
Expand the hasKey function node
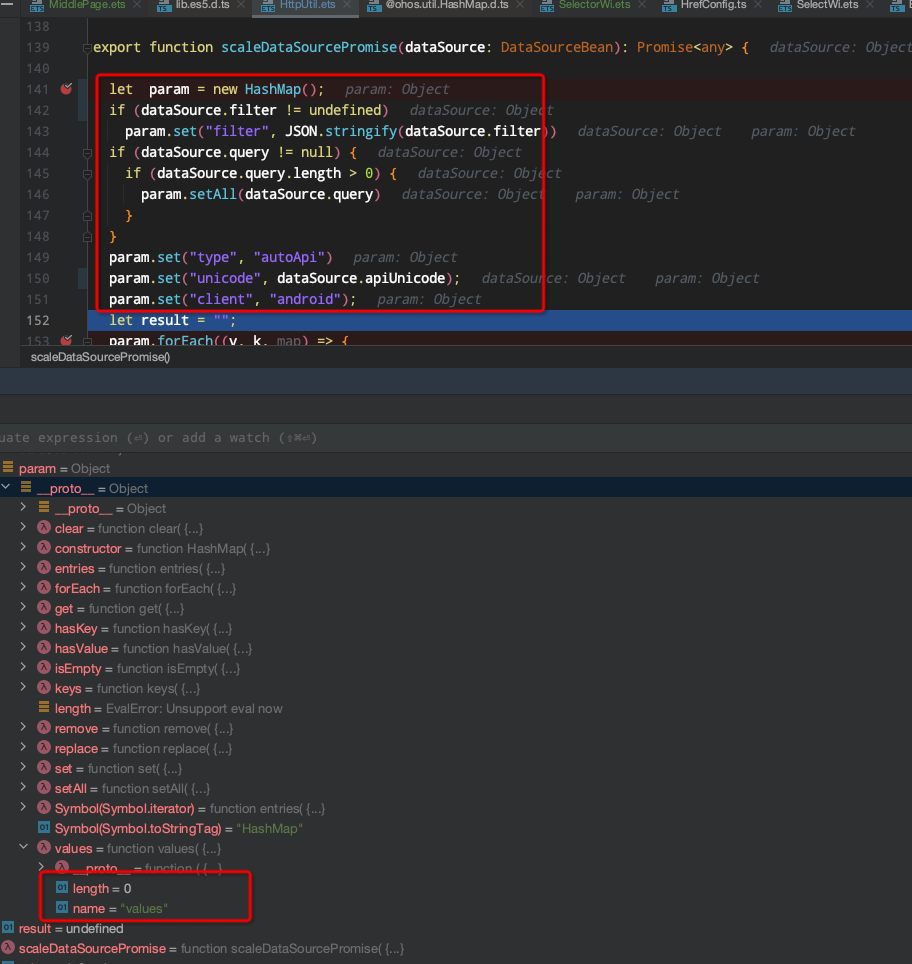point(23,626)
